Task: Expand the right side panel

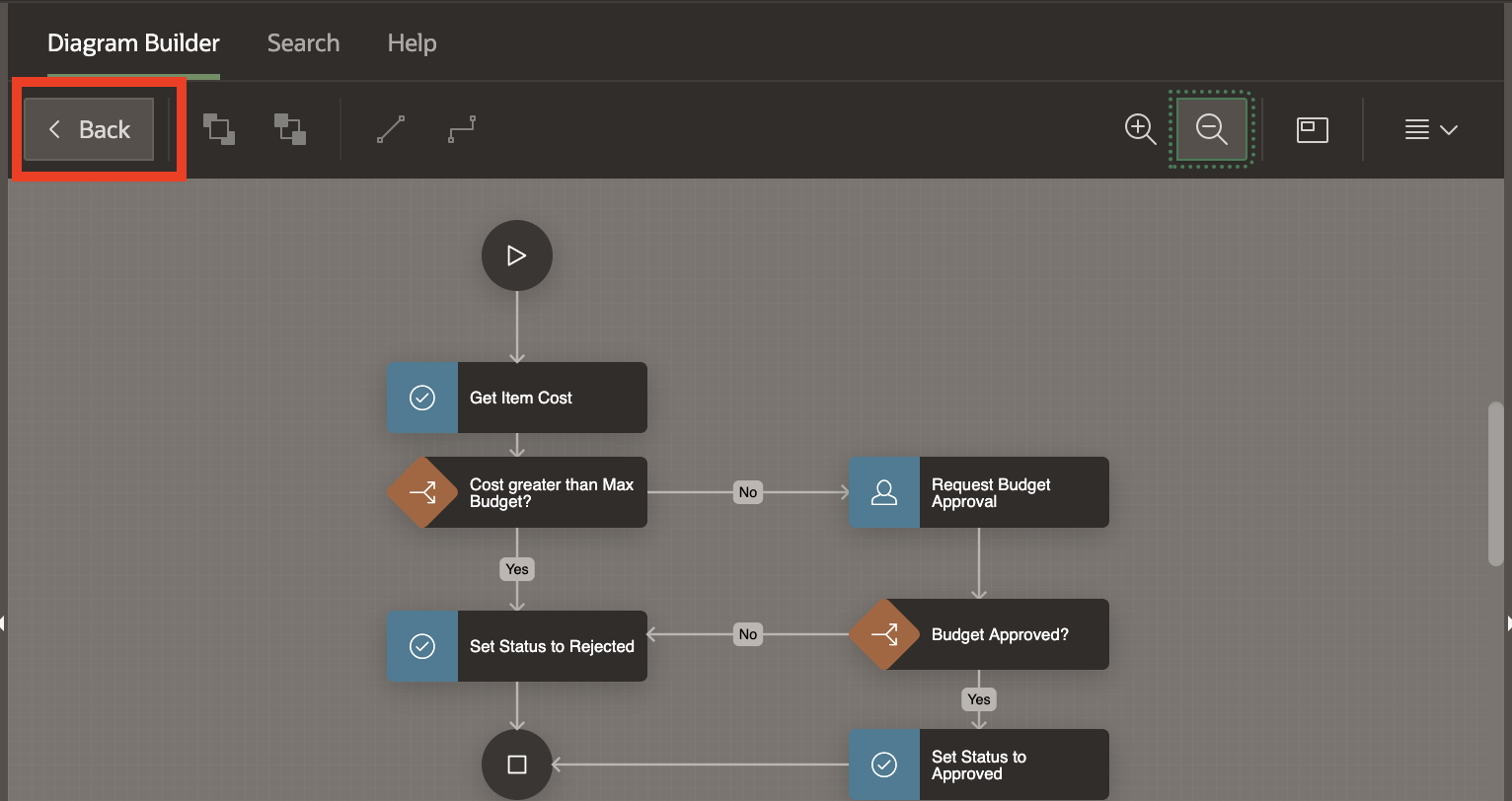Action: [1506, 622]
